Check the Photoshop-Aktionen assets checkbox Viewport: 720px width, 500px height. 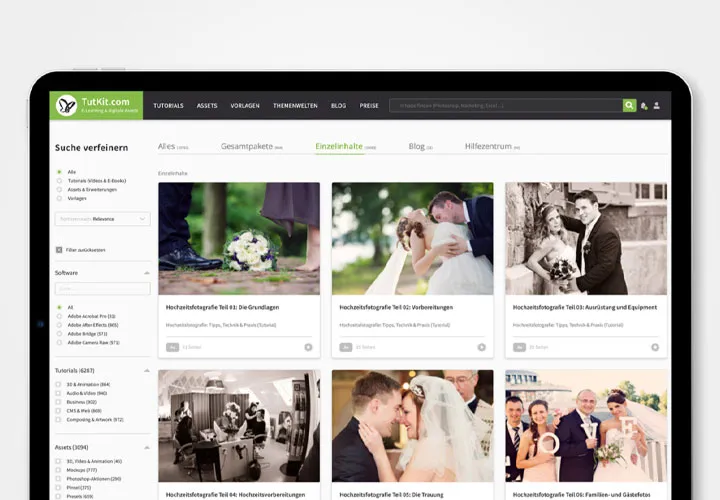(58, 479)
